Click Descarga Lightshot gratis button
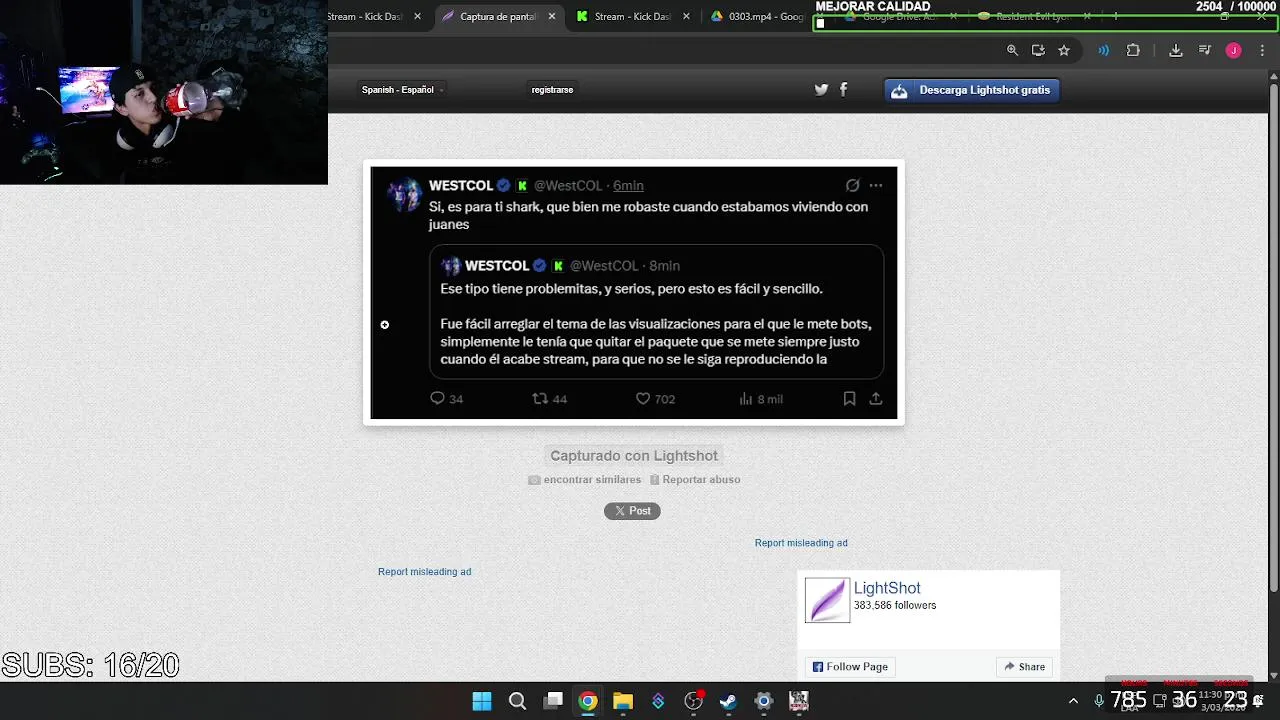Image resolution: width=1280 pixels, height=720 pixels. click(971, 90)
